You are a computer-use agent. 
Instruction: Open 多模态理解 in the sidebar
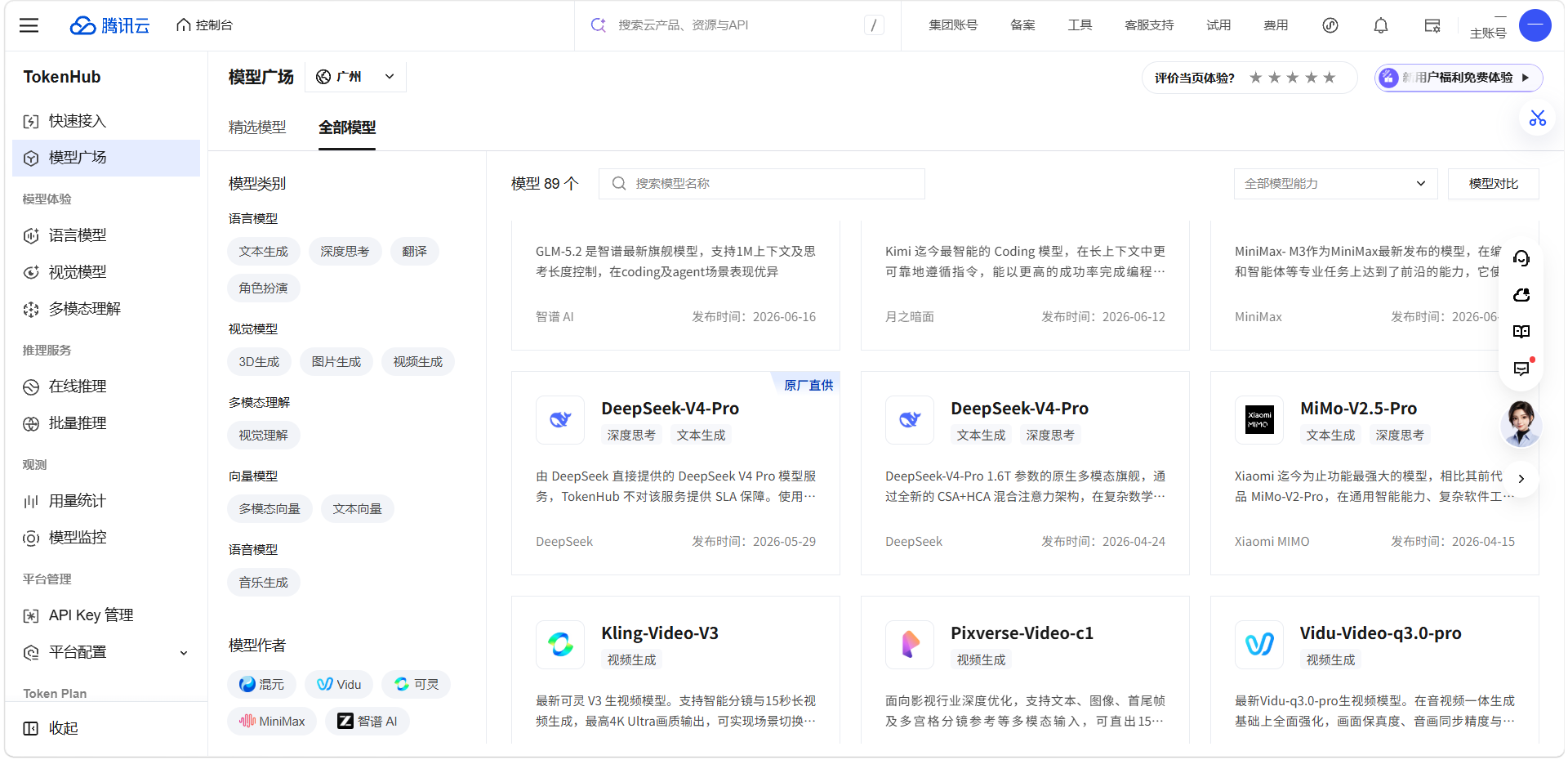[x=106, y=309]
